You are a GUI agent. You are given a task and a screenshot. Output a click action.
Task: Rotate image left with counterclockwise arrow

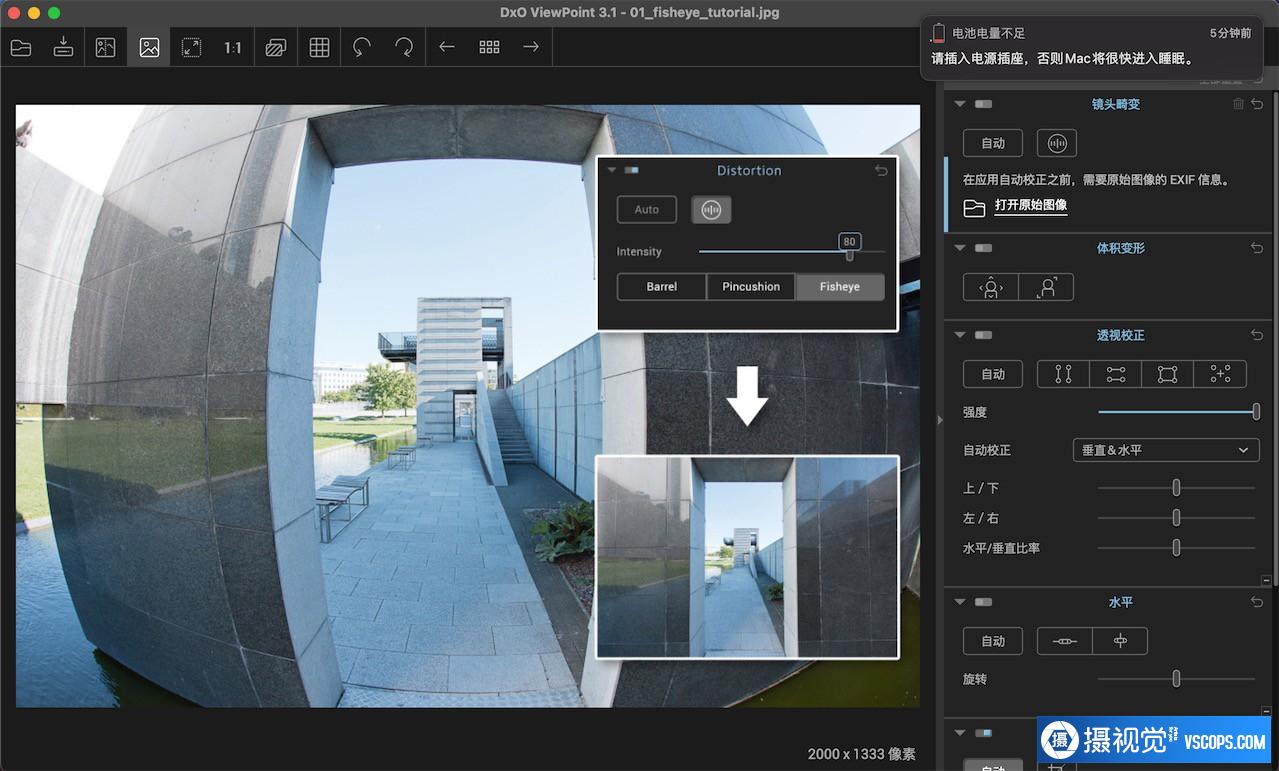362,47
